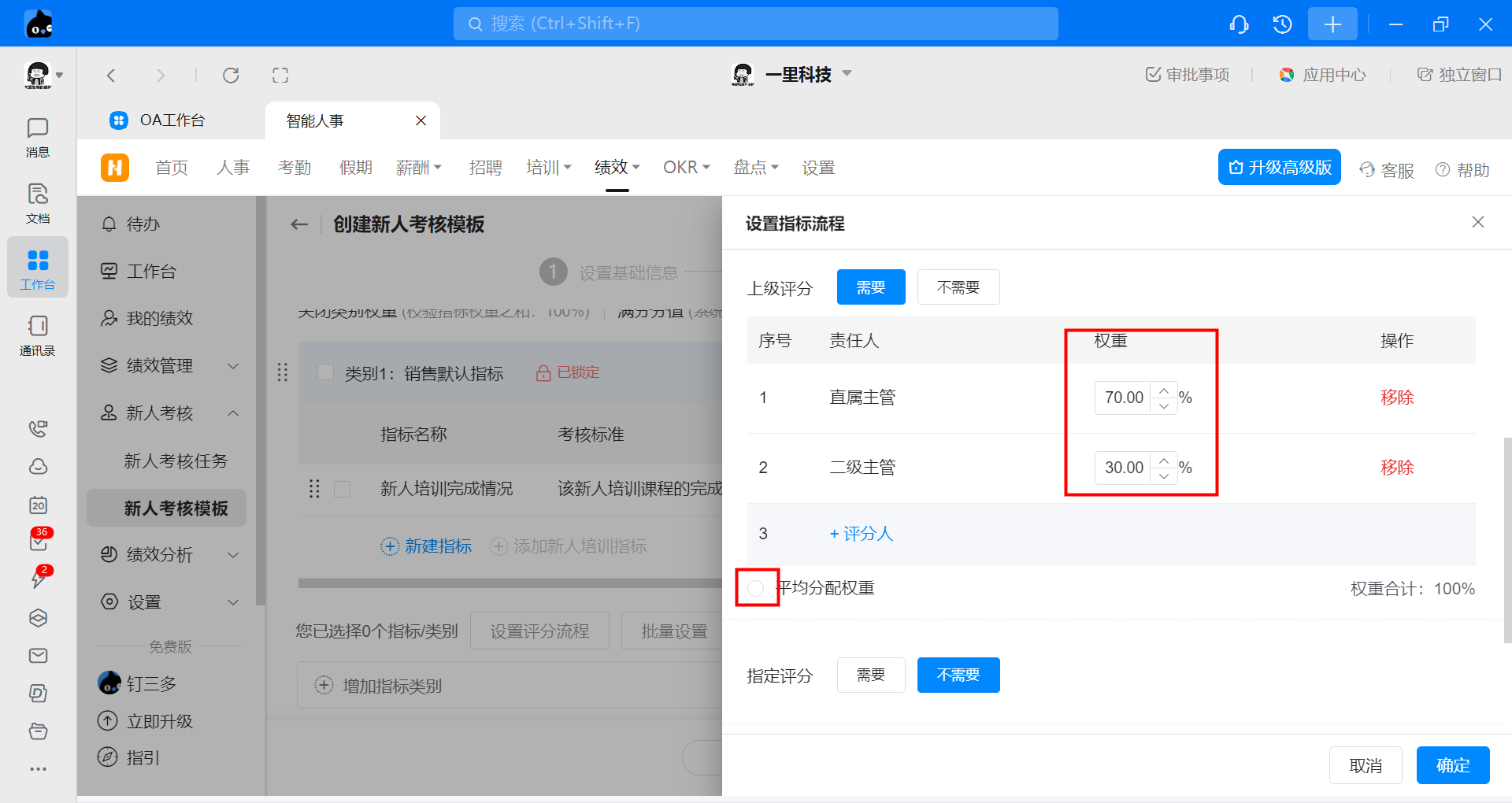Click the refresh page icon
The image size is (1512, 803).
[231, 76]
